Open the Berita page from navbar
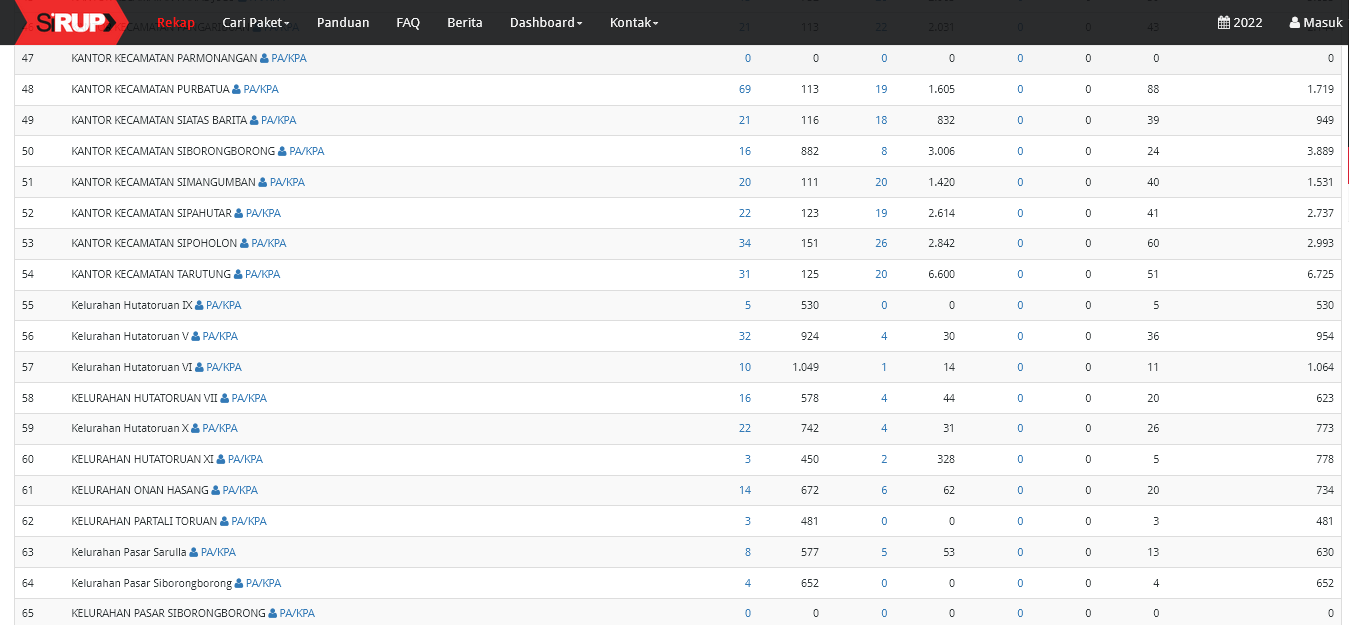The width and height of the screenshot is (1349, 625). [x=464, y=23]
